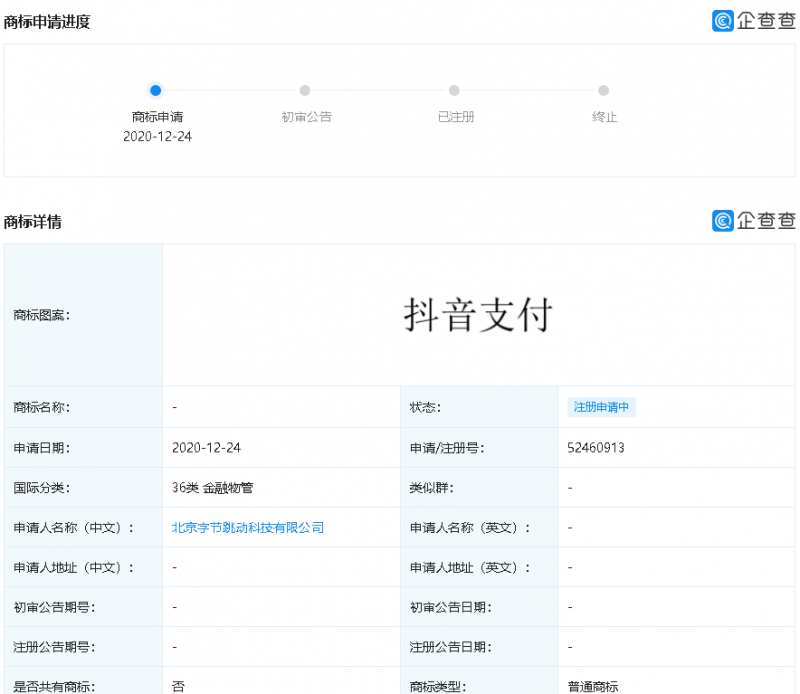Click the 商标详情 section heading

point(33,222)
